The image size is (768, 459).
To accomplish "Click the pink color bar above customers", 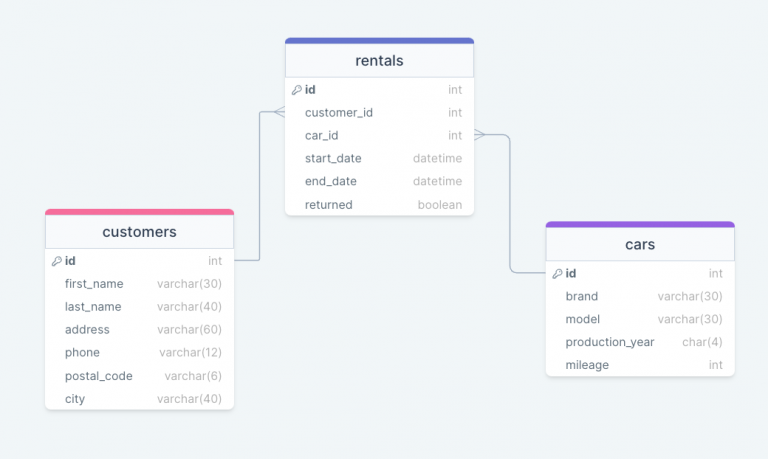I will (x=140, y=212).
